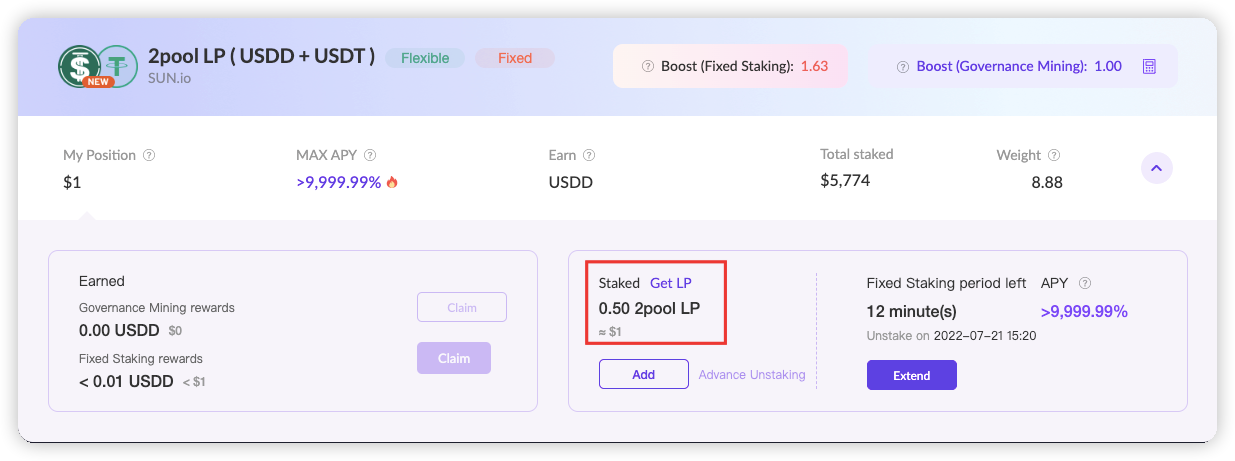Click help icon next to APY label
This screenshot has height=461, width=1235.
click(1085, 283)
